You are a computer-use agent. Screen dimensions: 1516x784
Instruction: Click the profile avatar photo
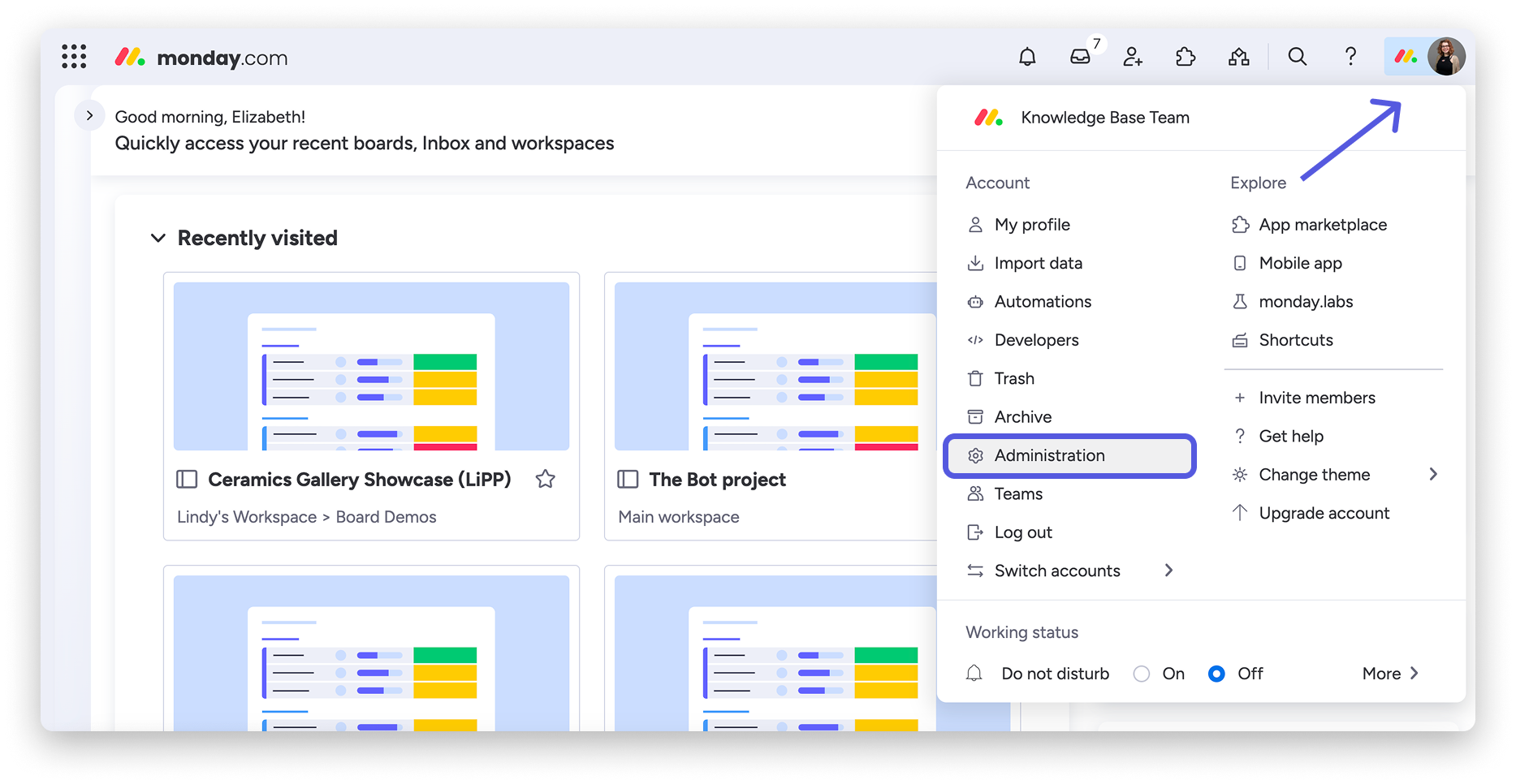tap(1446, 57)
